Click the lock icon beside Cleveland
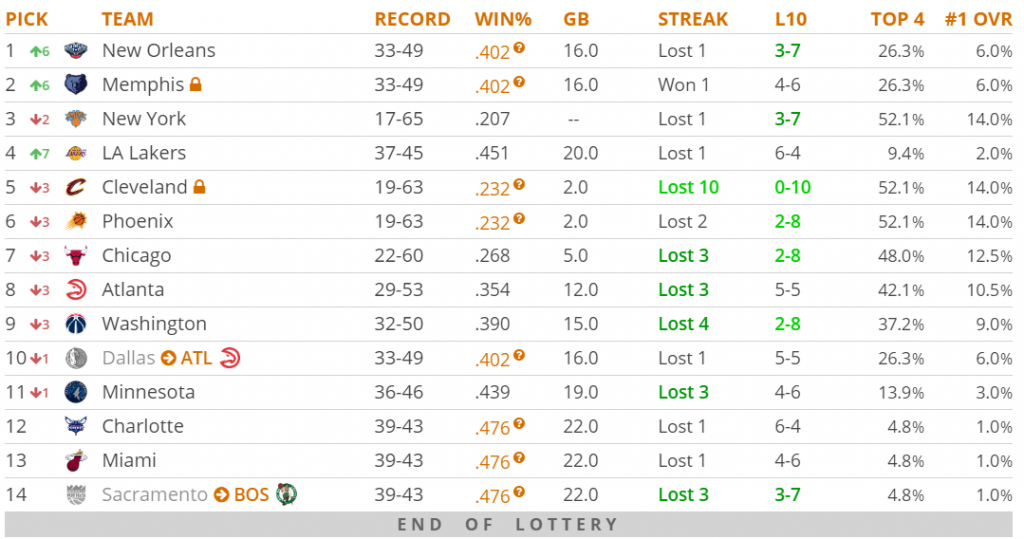The width and height of the screenshot is (1024, 539). coord(199,187)
